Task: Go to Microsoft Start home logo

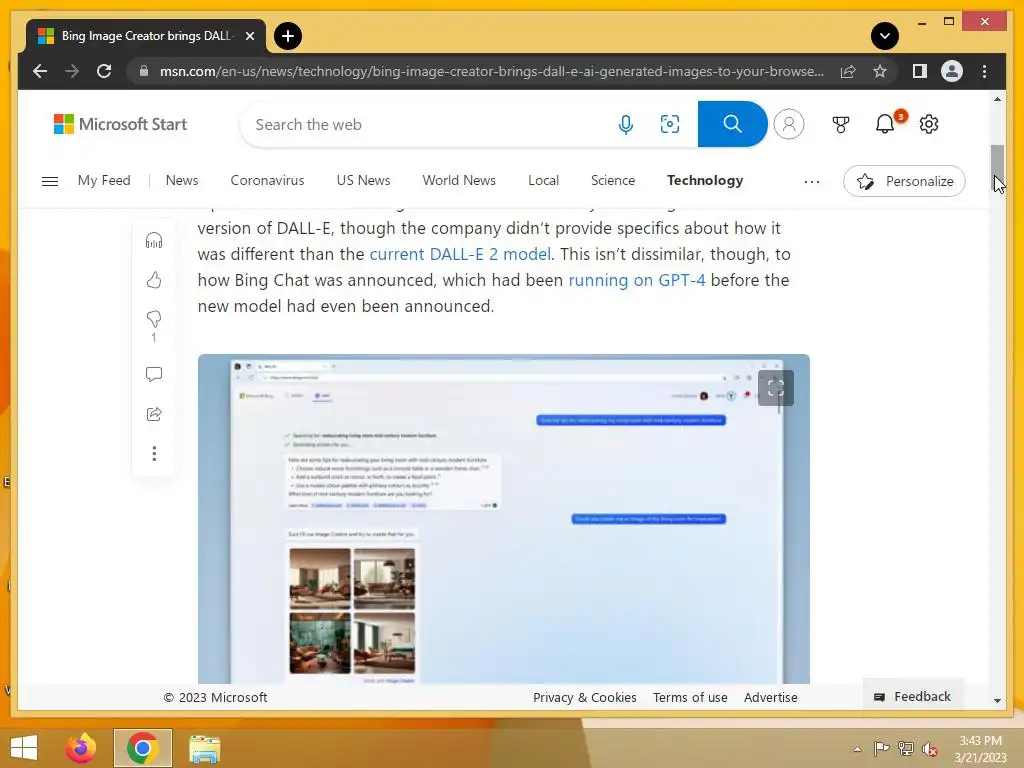Action: [x=120, y=124]
